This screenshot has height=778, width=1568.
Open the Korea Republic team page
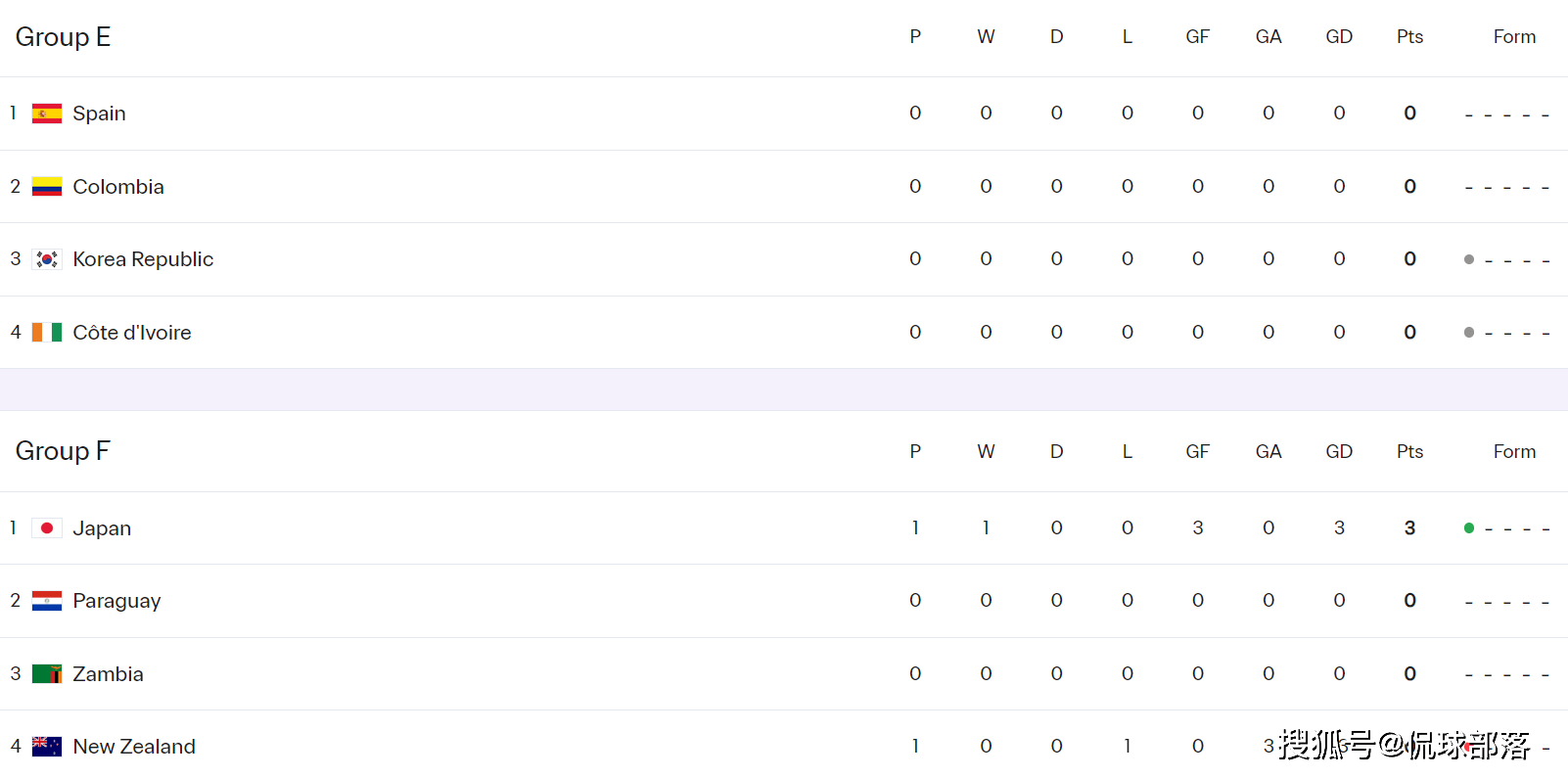[x=143, y=259]
